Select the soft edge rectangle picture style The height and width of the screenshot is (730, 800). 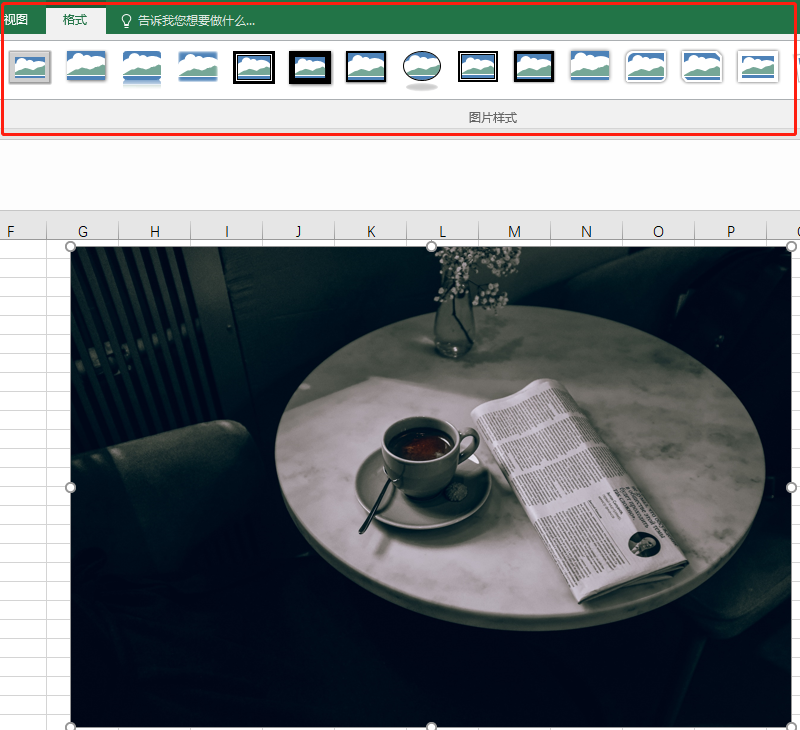pos(198,67)
